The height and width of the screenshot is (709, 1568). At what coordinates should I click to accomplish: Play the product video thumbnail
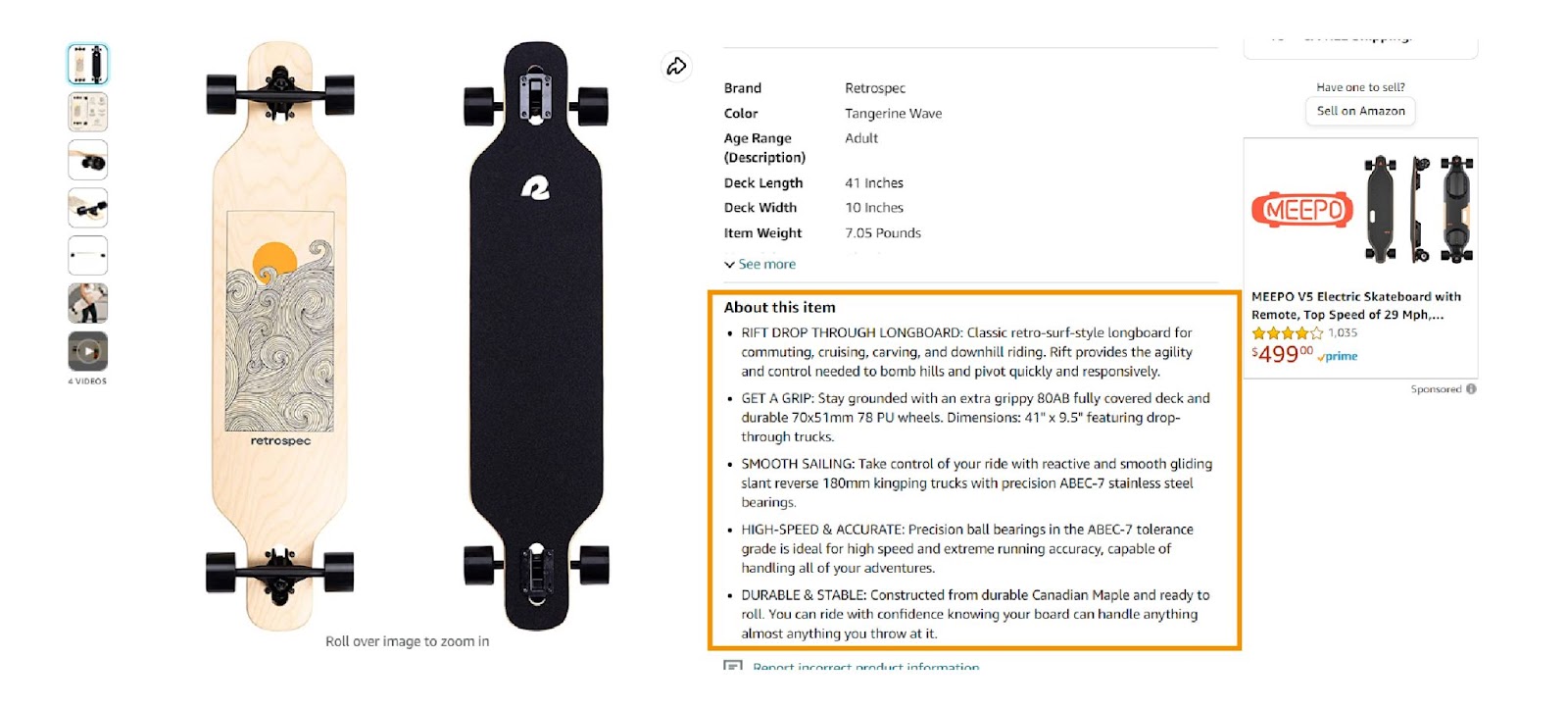[87, 351]
